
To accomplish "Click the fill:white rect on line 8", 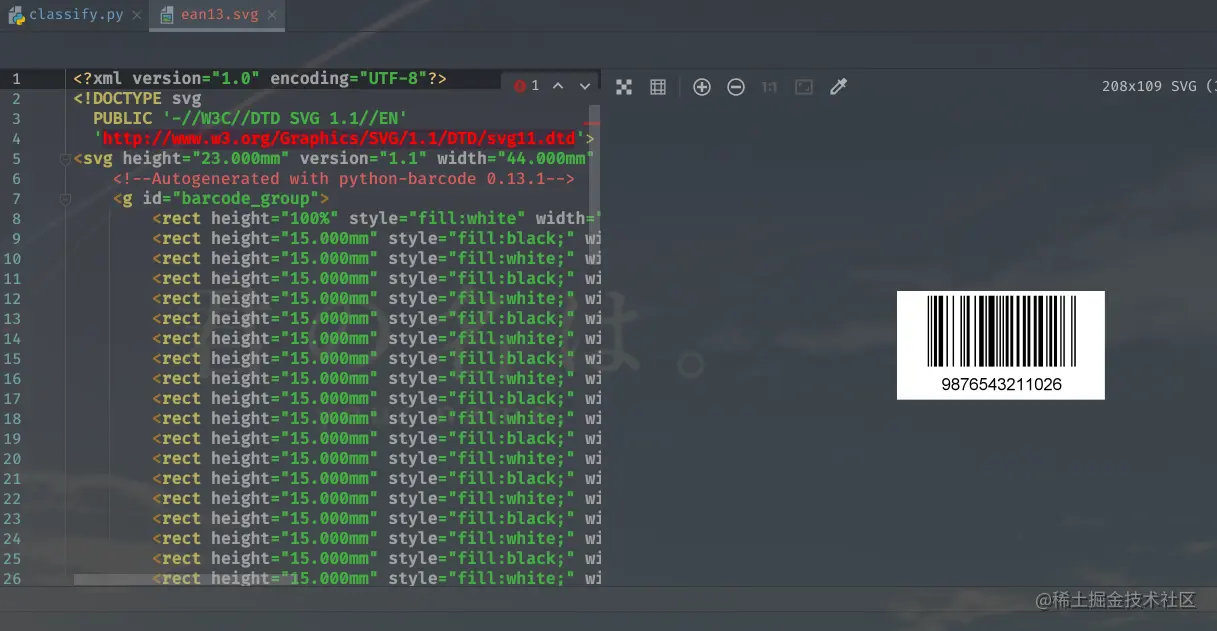I will (376, 219).
